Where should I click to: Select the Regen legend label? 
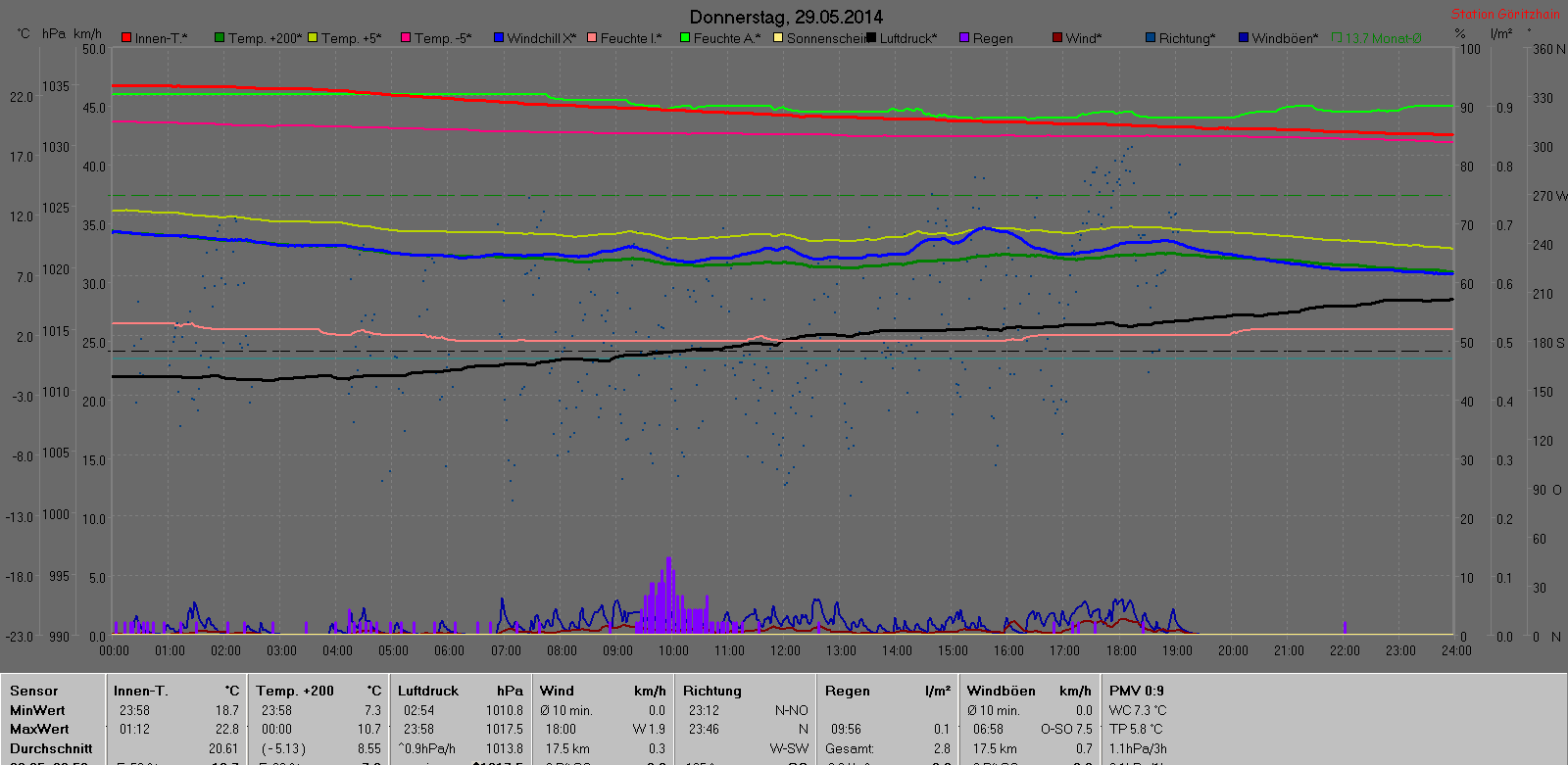coord(993,38)
